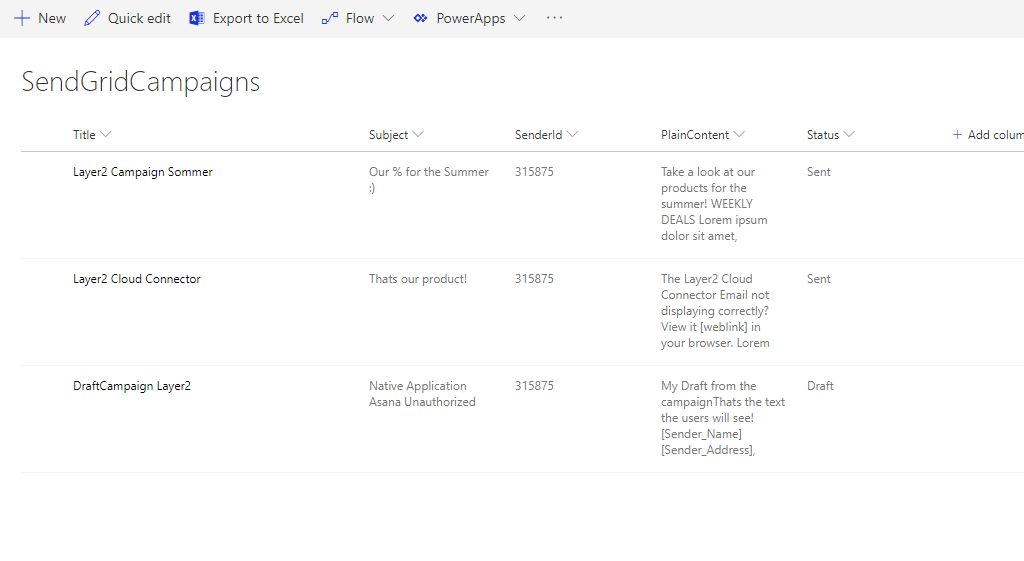The width and height of the screenshot is (1024, 561).
Task: Open the Title column sort dropdown
Action: pos(106,135)
